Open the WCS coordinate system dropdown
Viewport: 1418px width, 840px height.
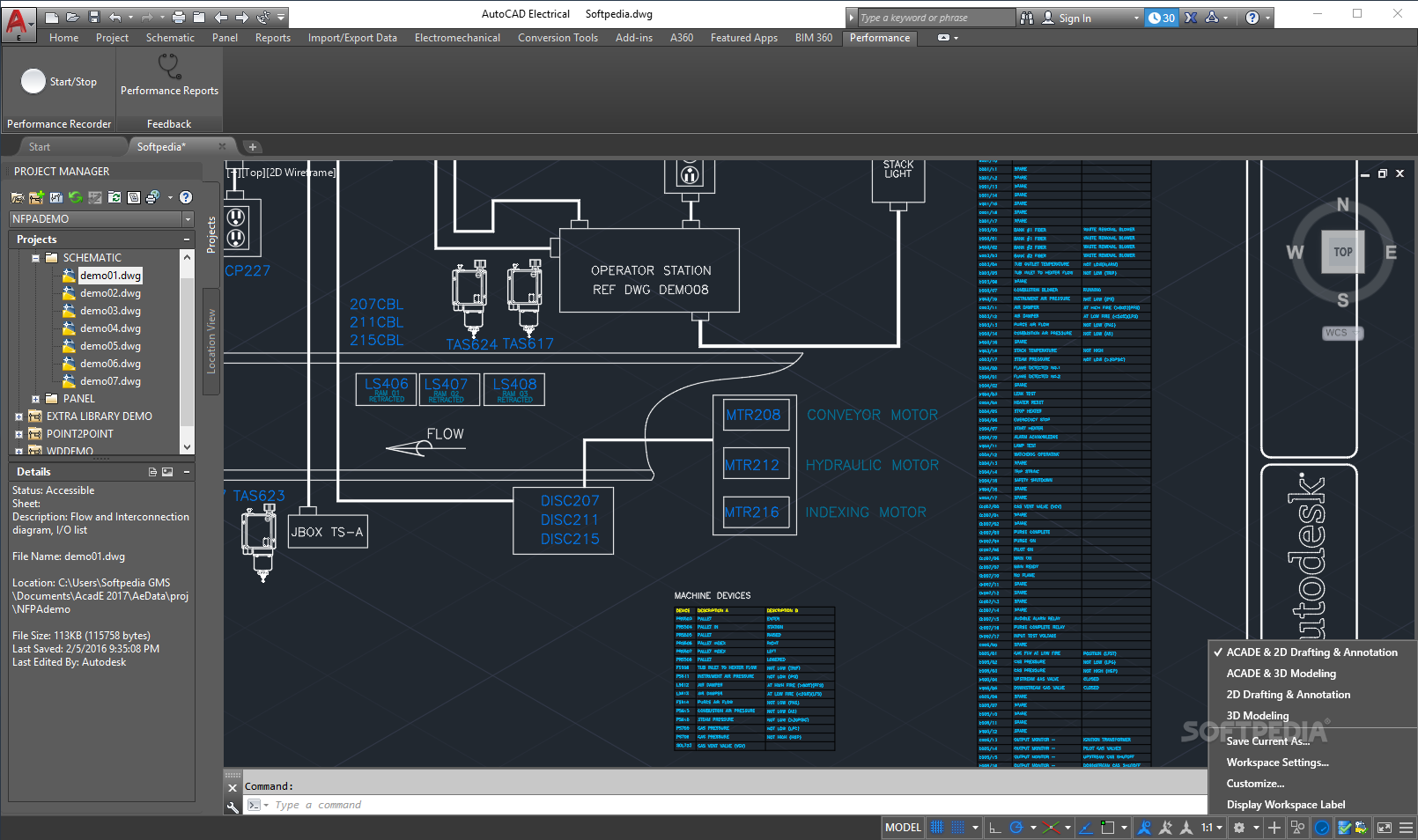(x=1342, y=333)
